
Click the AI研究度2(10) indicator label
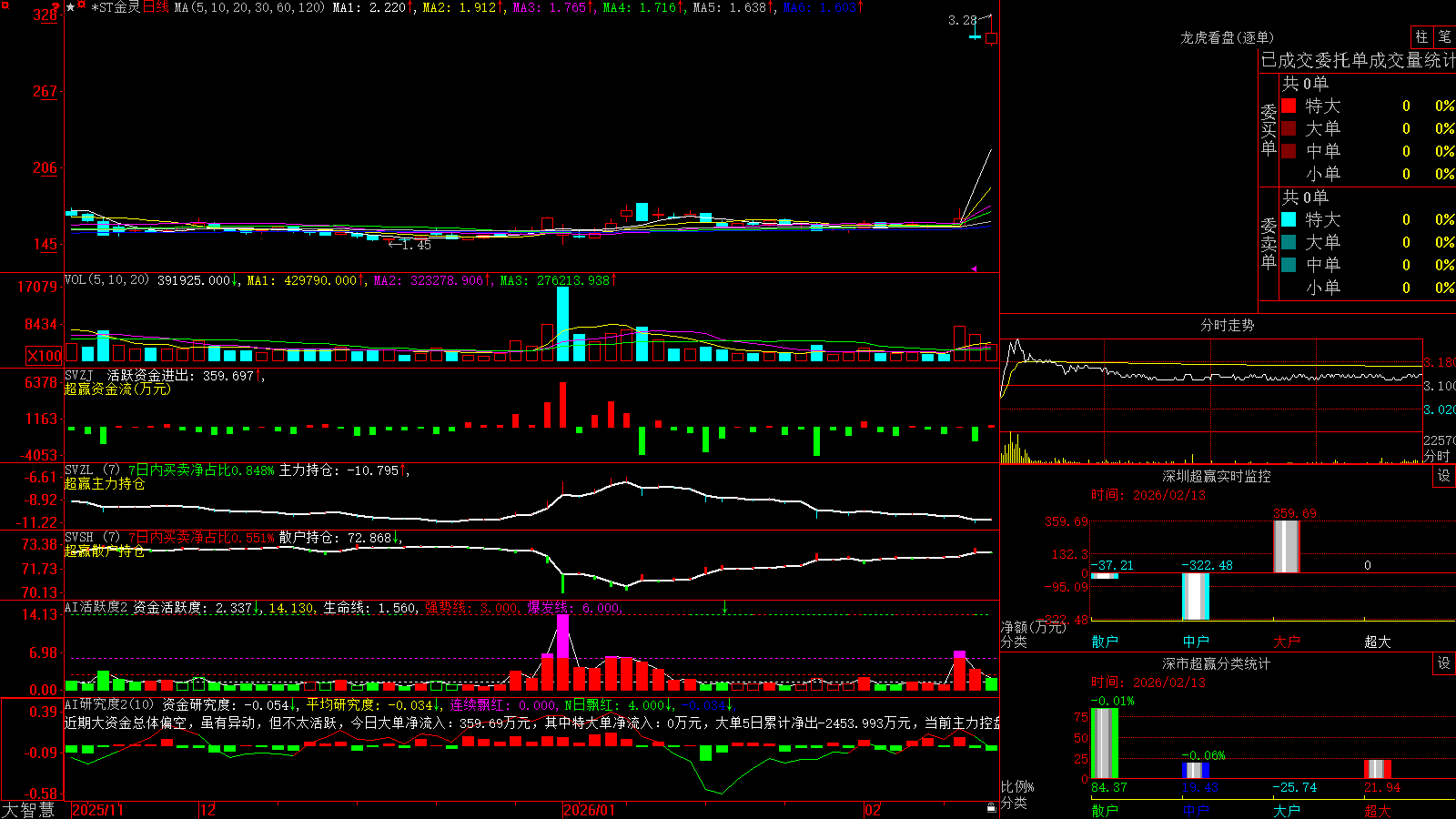[109, 704]
